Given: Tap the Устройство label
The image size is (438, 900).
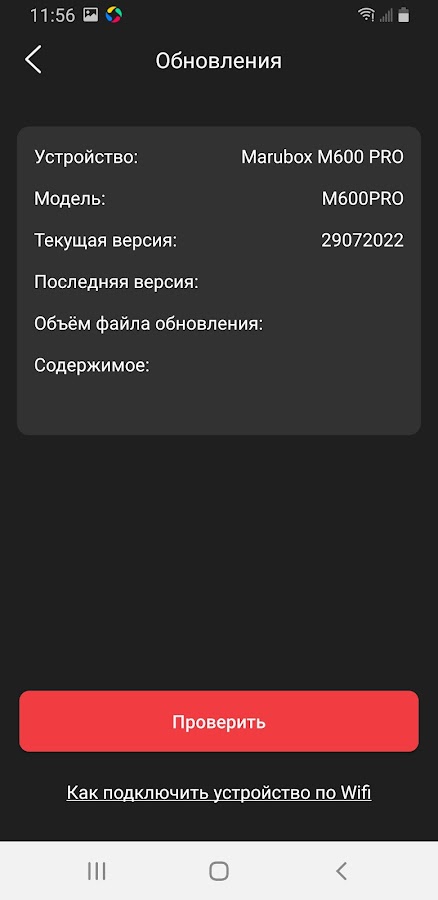Looking at the screenshot, I should point(86,157).
